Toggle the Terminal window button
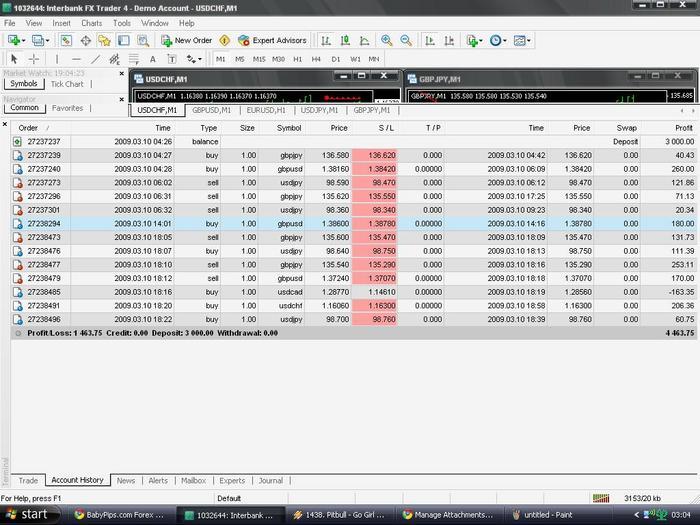 pos(124,41)
